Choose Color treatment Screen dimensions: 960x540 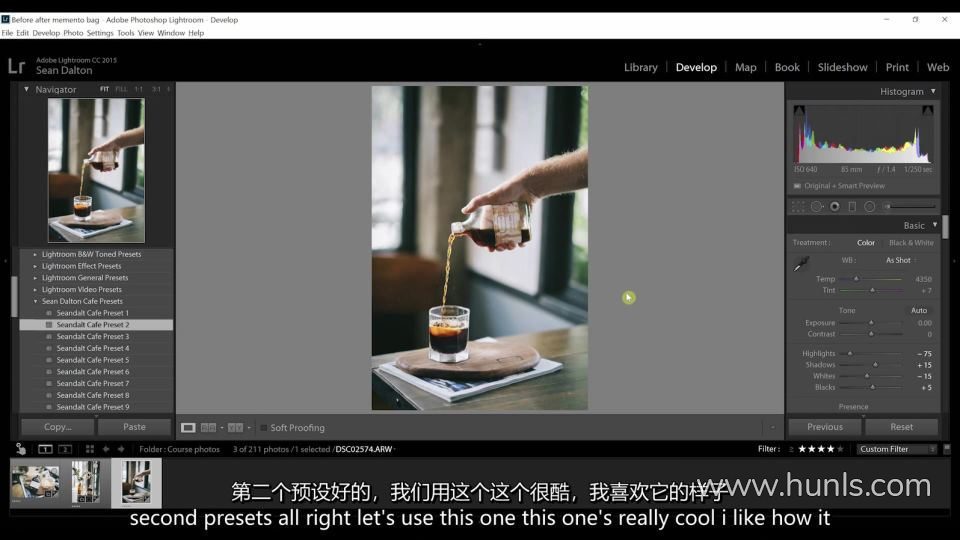click(x=866, y=242)
